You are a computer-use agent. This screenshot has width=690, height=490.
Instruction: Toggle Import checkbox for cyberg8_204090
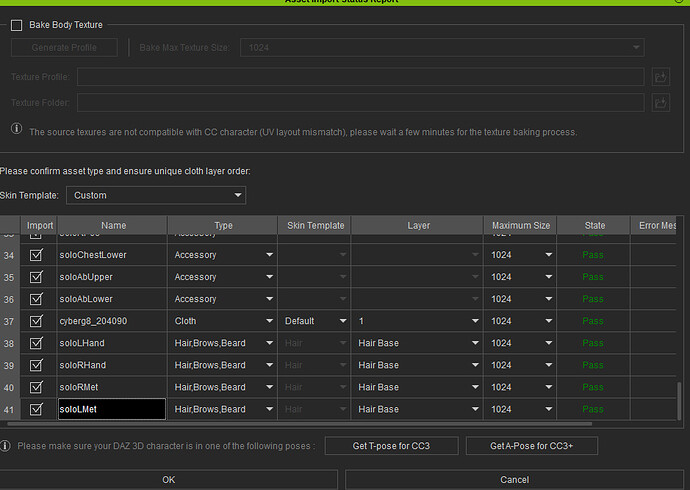coord(37,321)
